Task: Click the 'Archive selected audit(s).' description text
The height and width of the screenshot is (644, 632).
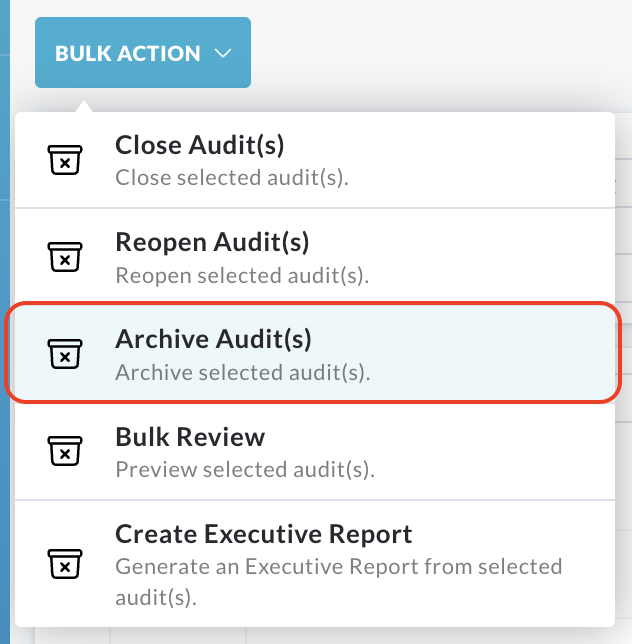Action: (x=243, y=373)
